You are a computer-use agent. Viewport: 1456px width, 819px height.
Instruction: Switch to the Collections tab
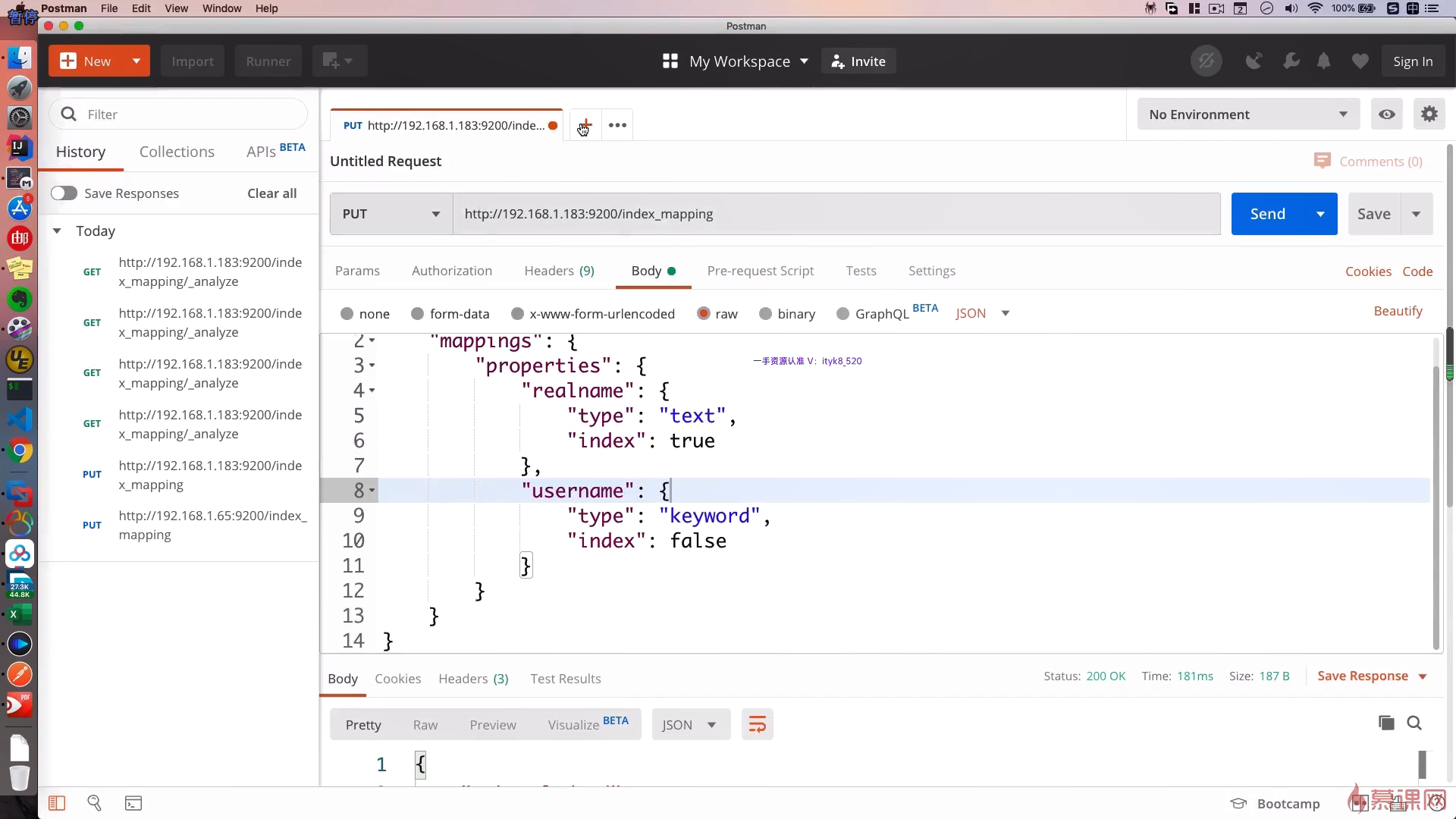click(x=177, y=152)
